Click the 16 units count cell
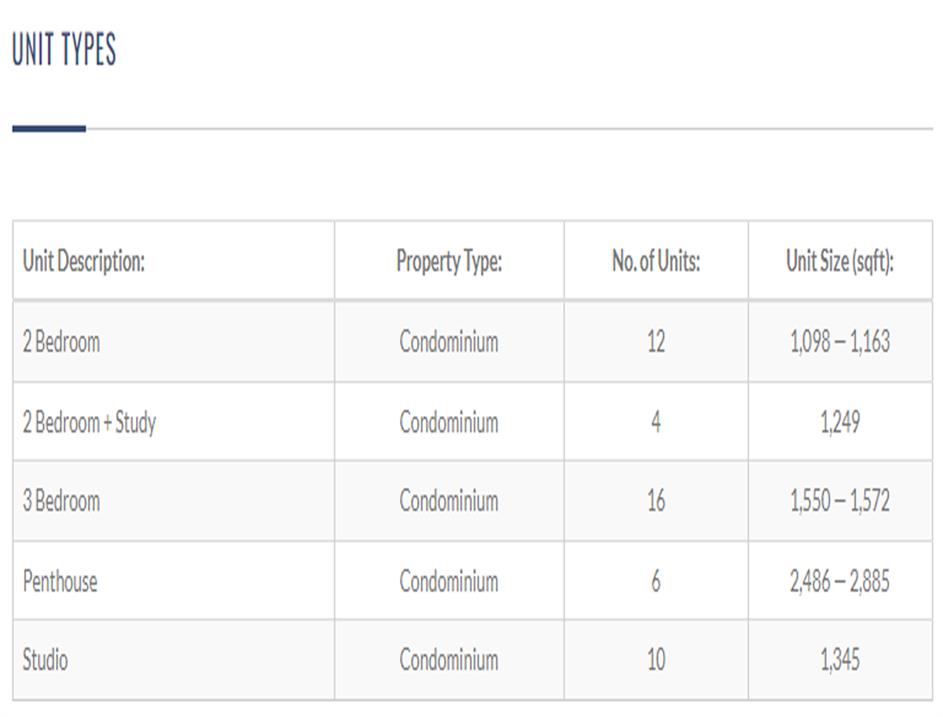The image size is (943, 717). tap(656, 501)
